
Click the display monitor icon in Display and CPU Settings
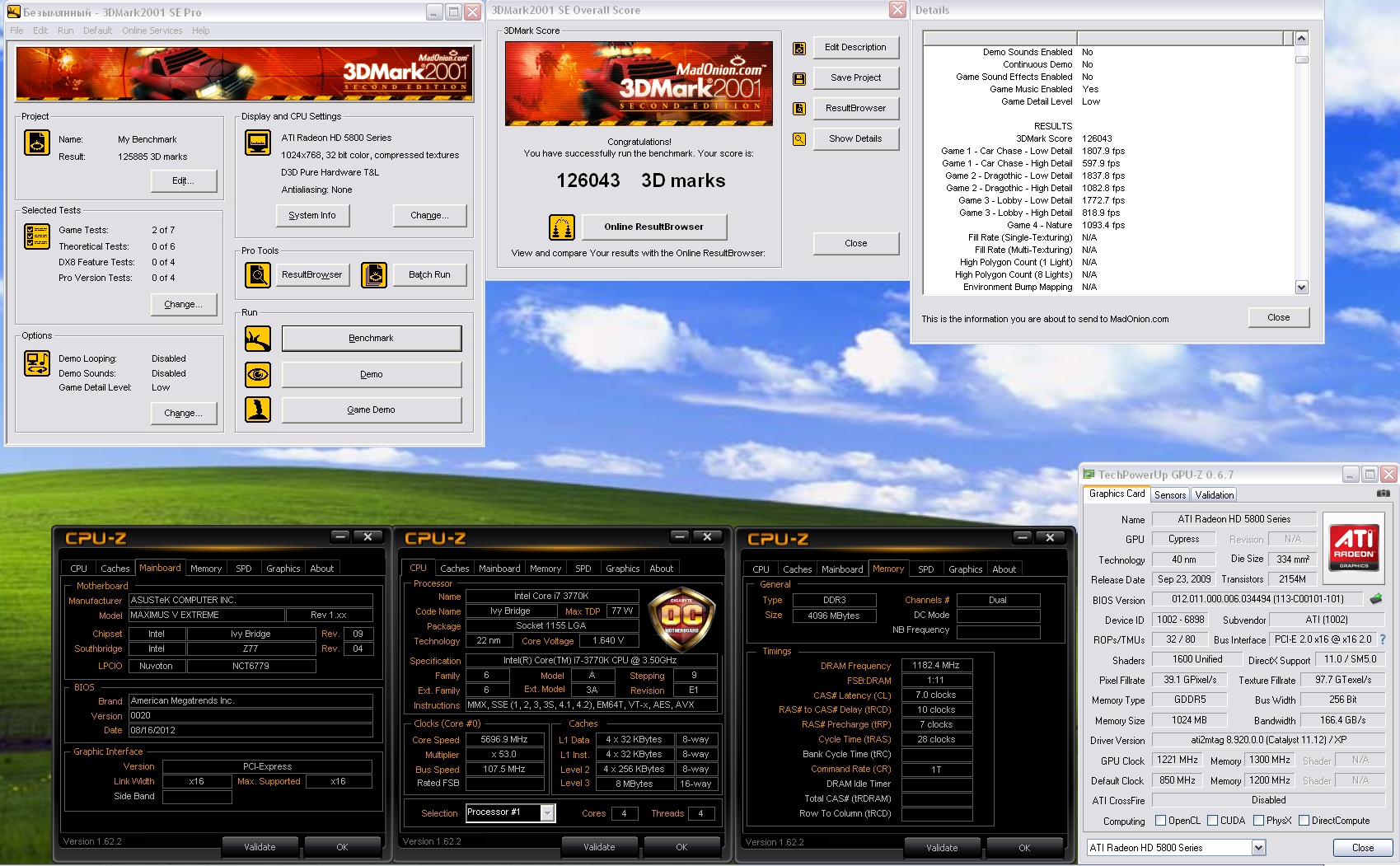pos(258,143)
